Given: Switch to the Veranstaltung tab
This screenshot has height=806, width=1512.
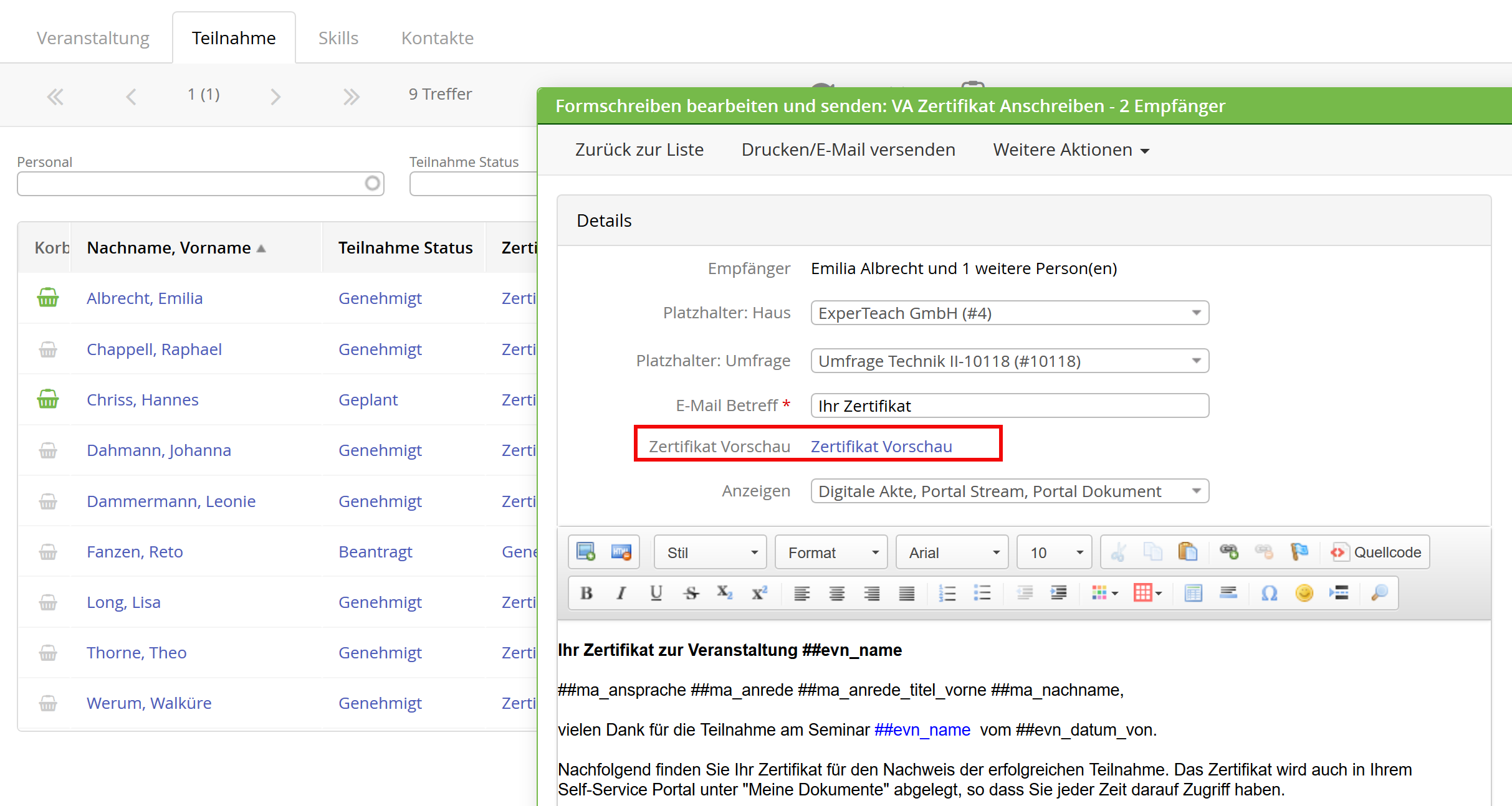Looking at the screenshot, I should [93, 38].
